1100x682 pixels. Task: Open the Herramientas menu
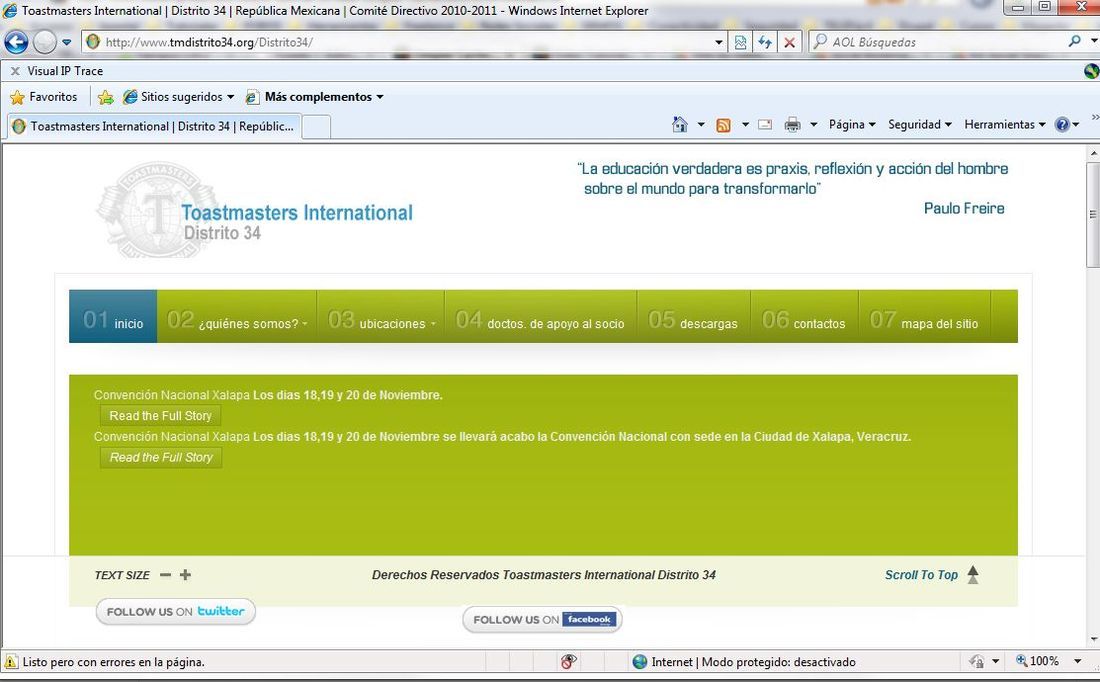click(x=1005, y=124)
